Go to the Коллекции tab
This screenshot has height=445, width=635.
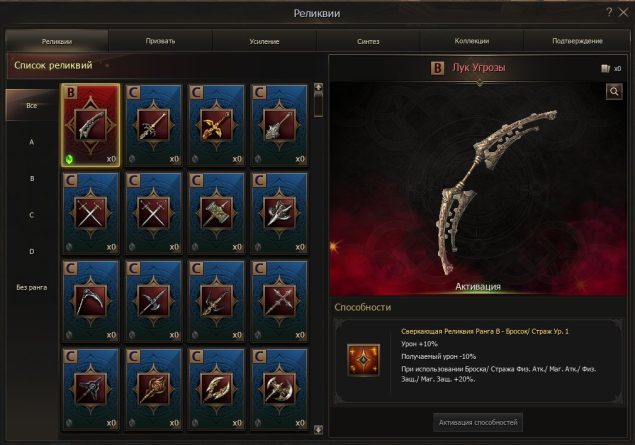click(x=472, y=41)
